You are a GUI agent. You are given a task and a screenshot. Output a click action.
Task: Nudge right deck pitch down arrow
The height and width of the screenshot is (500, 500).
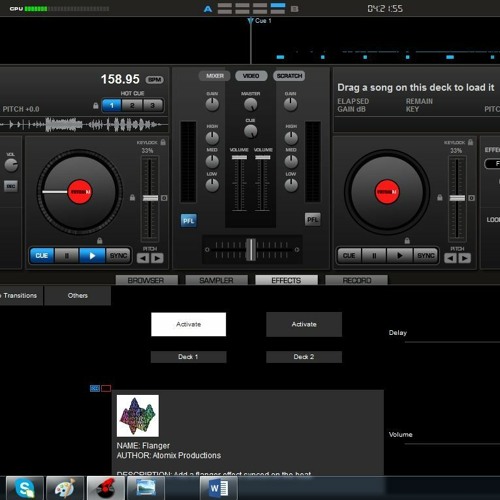point(450,258)
